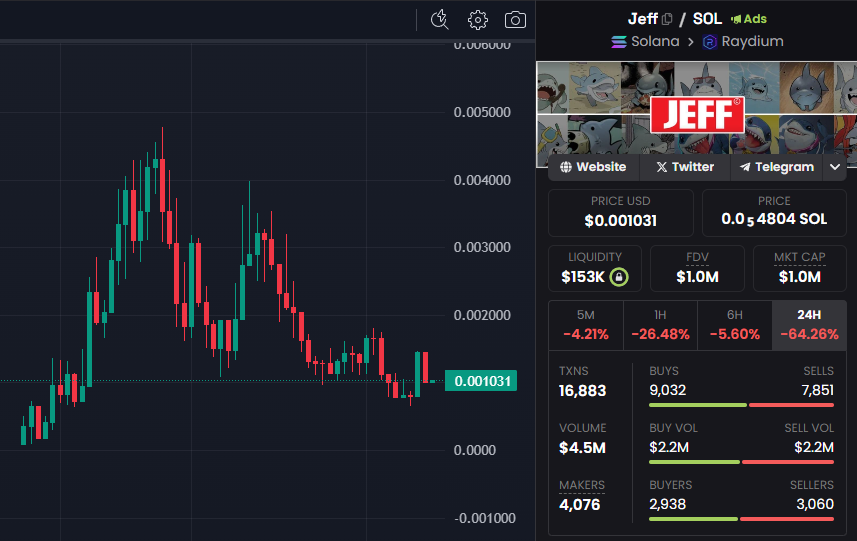Click the BUYERS 2,938 value

click(x=667, y=504)
